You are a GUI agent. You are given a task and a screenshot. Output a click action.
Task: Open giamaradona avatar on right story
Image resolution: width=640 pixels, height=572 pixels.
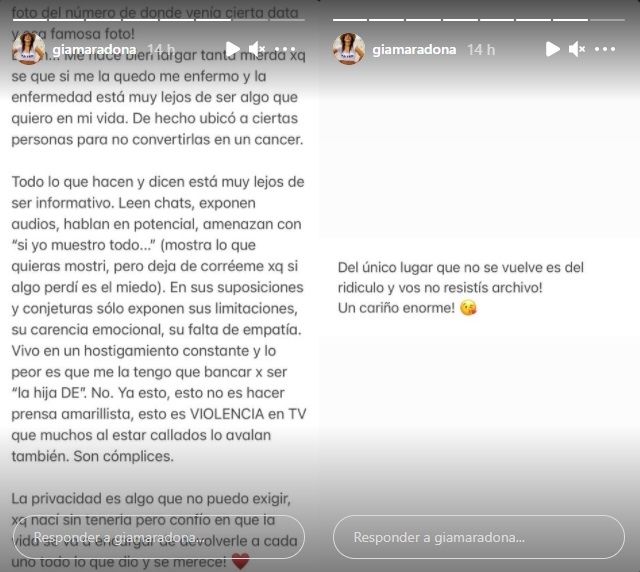[349, 49]
